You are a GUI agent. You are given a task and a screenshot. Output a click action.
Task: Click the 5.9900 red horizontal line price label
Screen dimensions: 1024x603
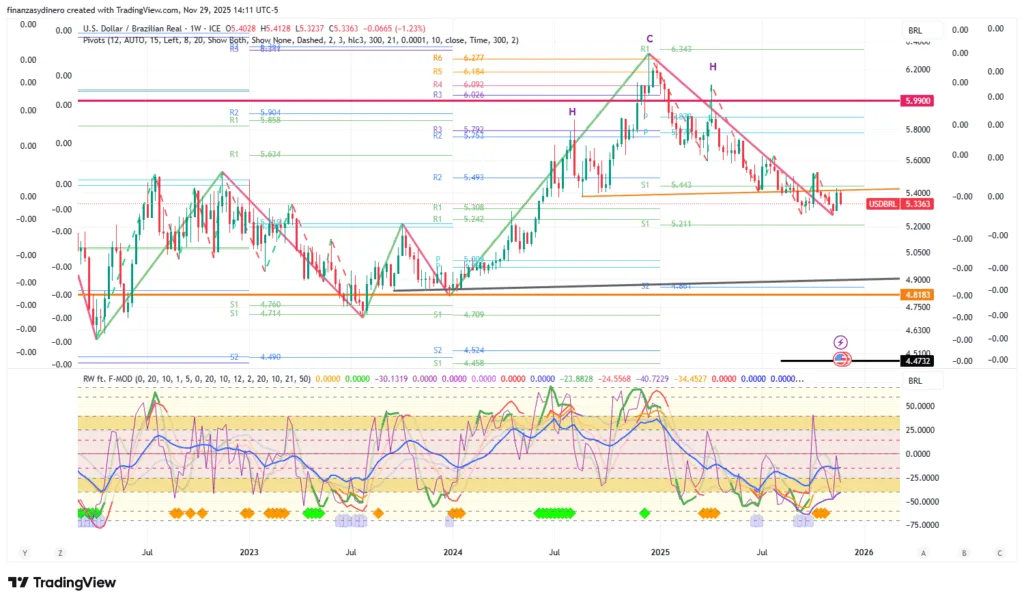(x=918, y=101)
